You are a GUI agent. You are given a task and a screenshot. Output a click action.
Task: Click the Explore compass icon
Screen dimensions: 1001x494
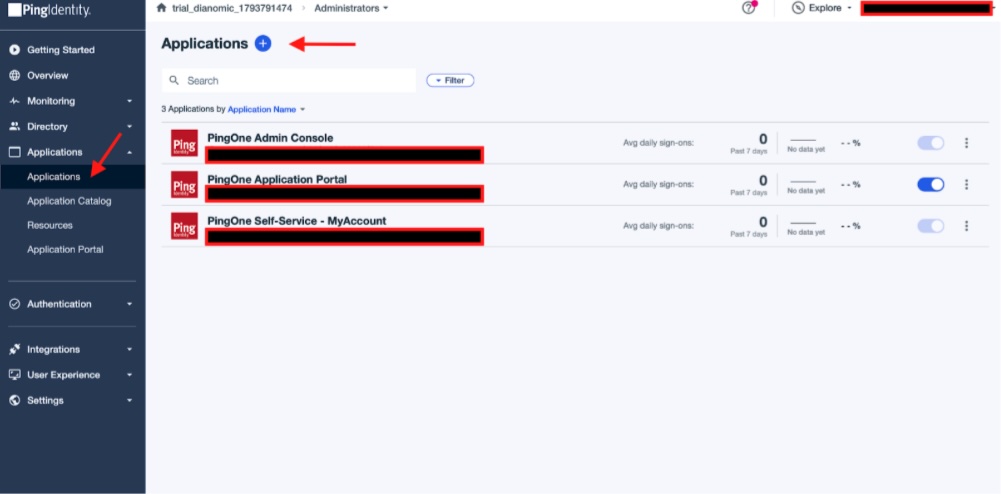click(x=797, y=8)
